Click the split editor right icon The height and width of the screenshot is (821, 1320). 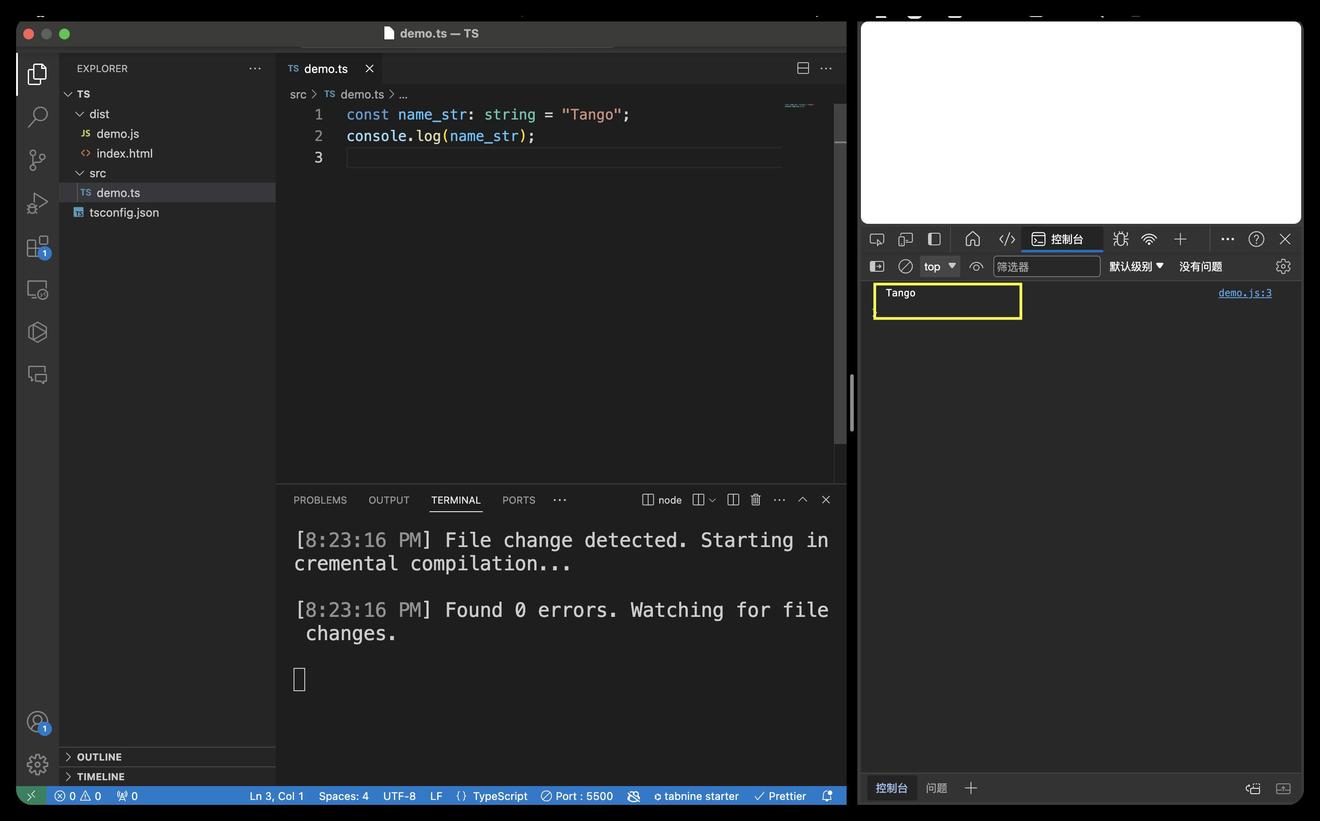tap(802, 68)
